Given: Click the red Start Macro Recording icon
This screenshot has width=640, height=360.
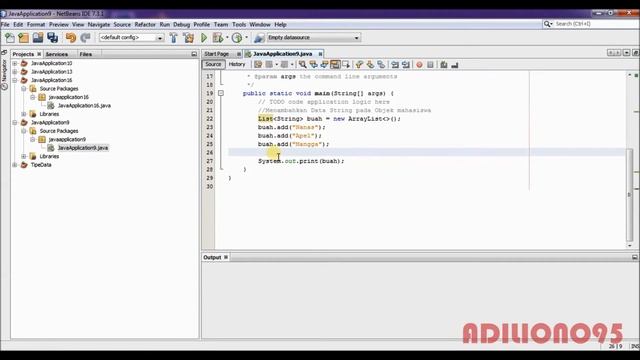Looking at the screenshot, I should [419, 64].
